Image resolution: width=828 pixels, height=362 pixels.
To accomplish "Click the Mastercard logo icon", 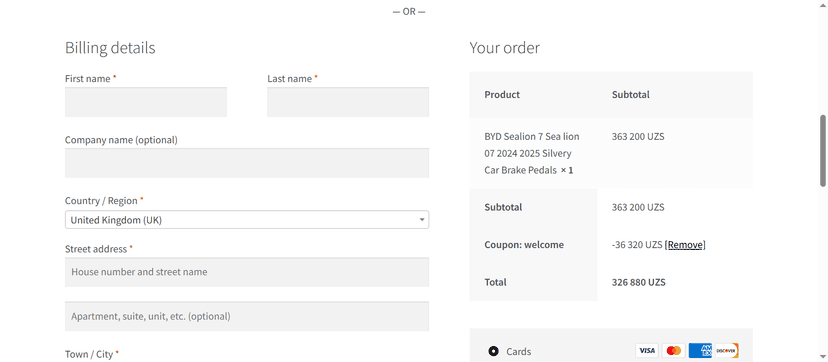I will pyautogui.click(x=674, y=351).
